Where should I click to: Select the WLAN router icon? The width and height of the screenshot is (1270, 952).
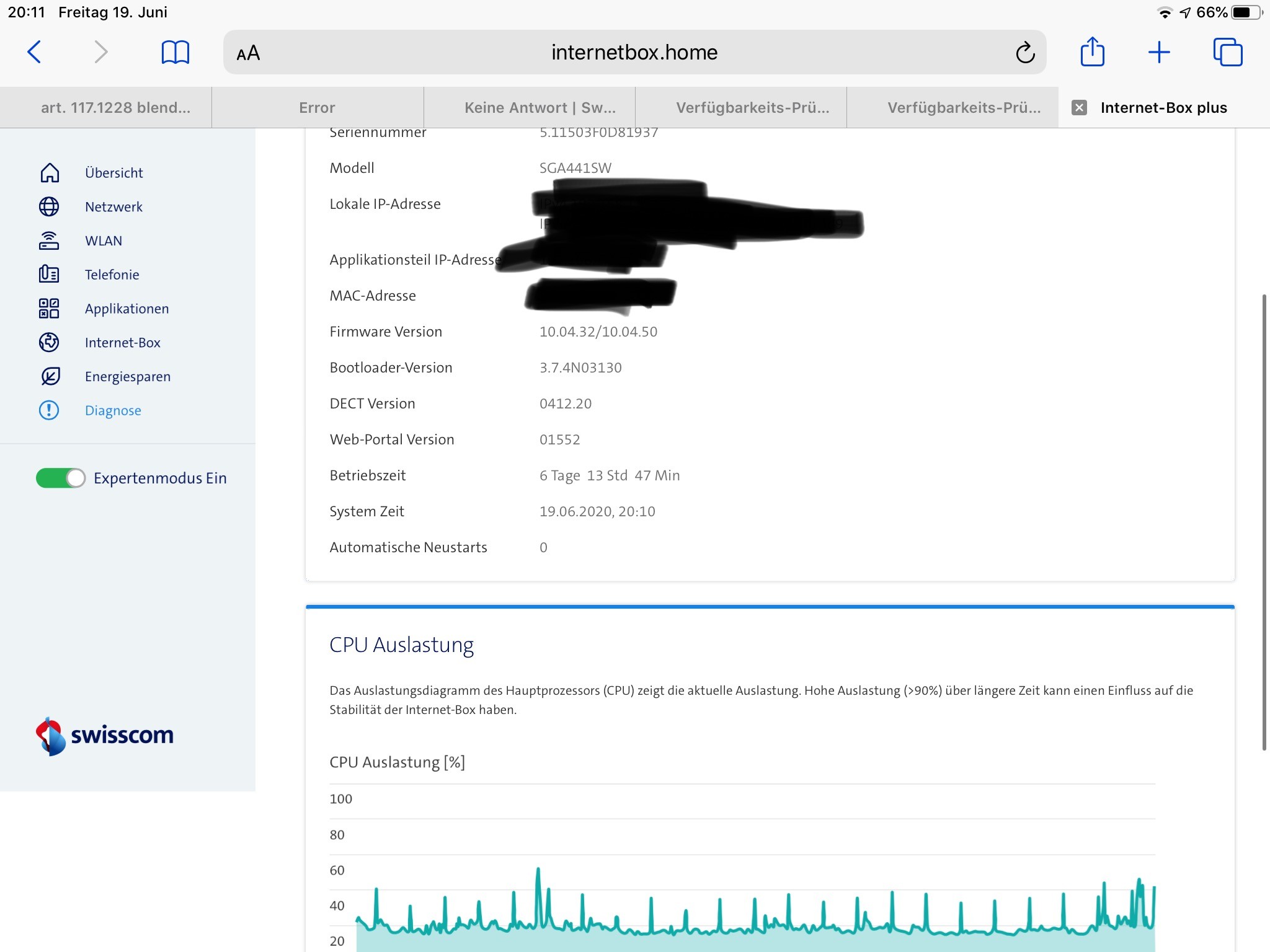pos(50,241)
